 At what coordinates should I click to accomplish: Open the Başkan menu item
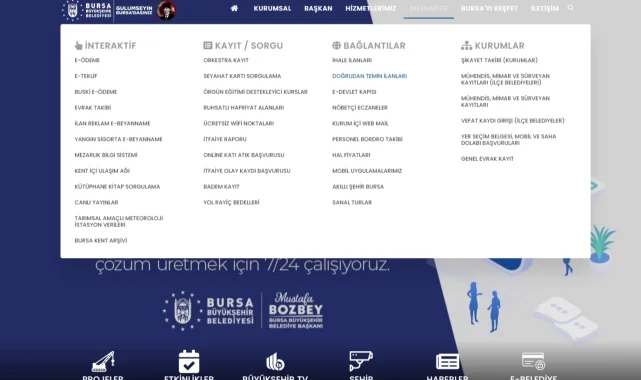point(318,8)
